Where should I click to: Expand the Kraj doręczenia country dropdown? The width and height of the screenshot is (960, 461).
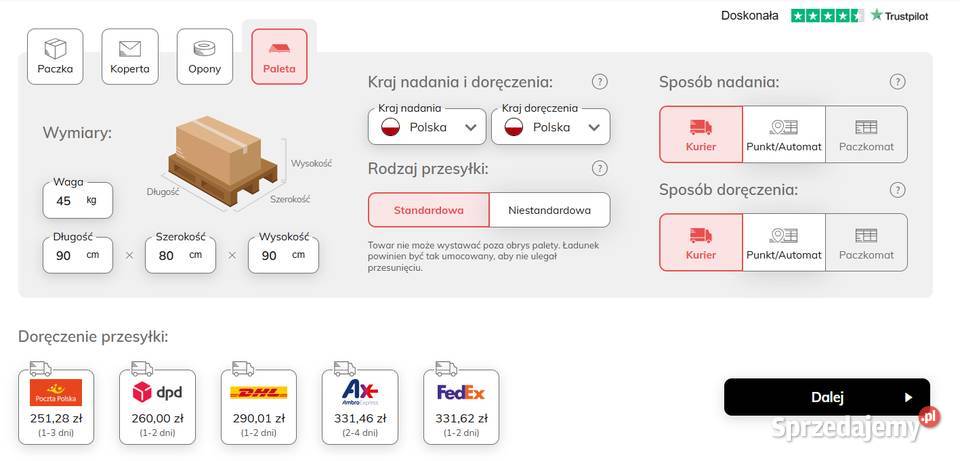pos(550,127)
